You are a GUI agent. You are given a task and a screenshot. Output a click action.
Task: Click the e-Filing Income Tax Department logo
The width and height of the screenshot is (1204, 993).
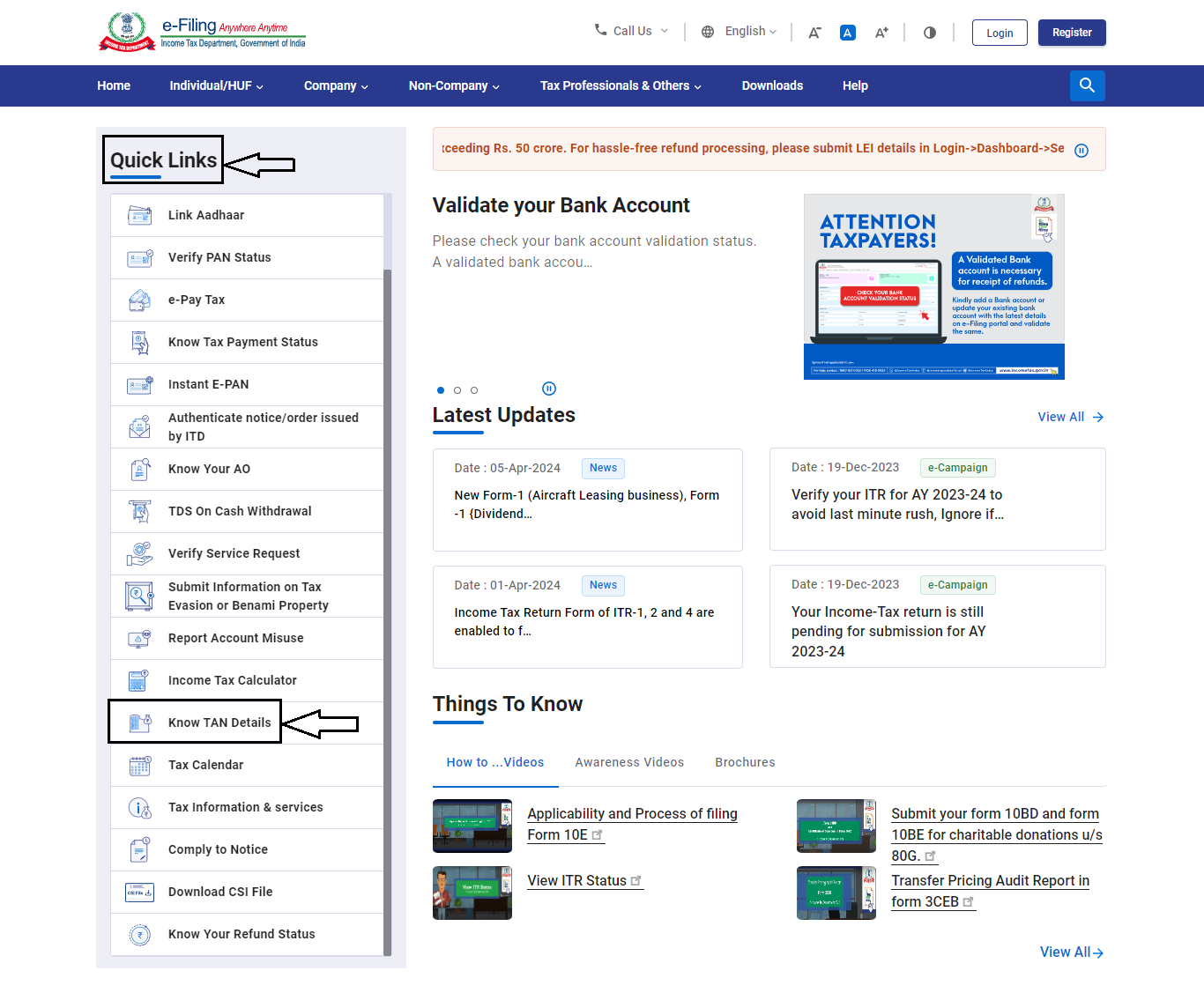[204, 32]
